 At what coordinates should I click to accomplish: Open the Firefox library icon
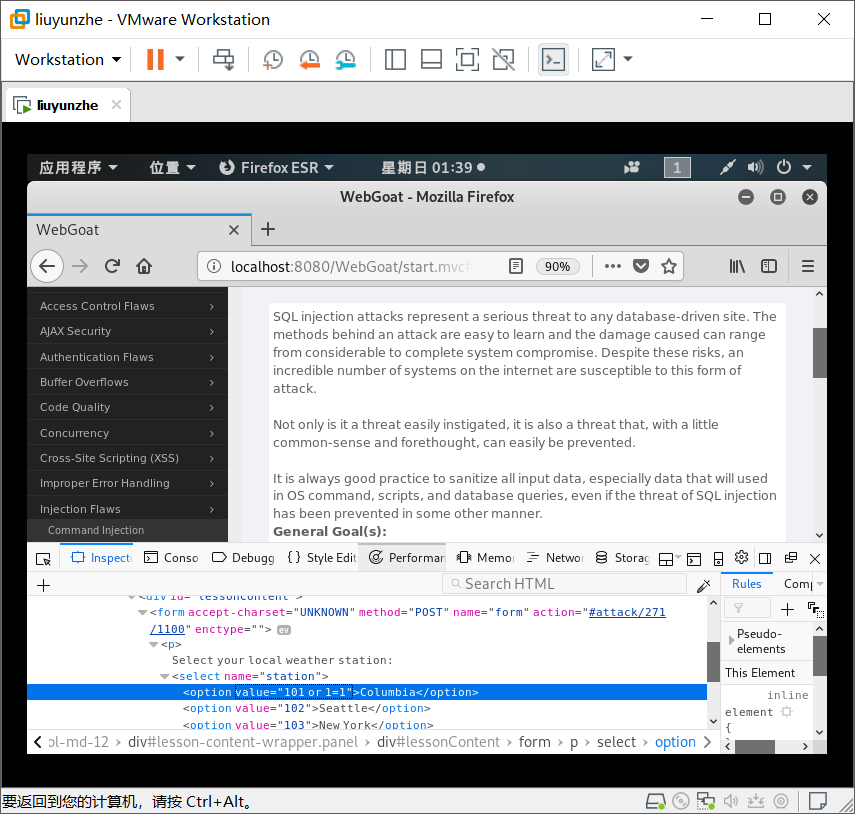(737, 266)
